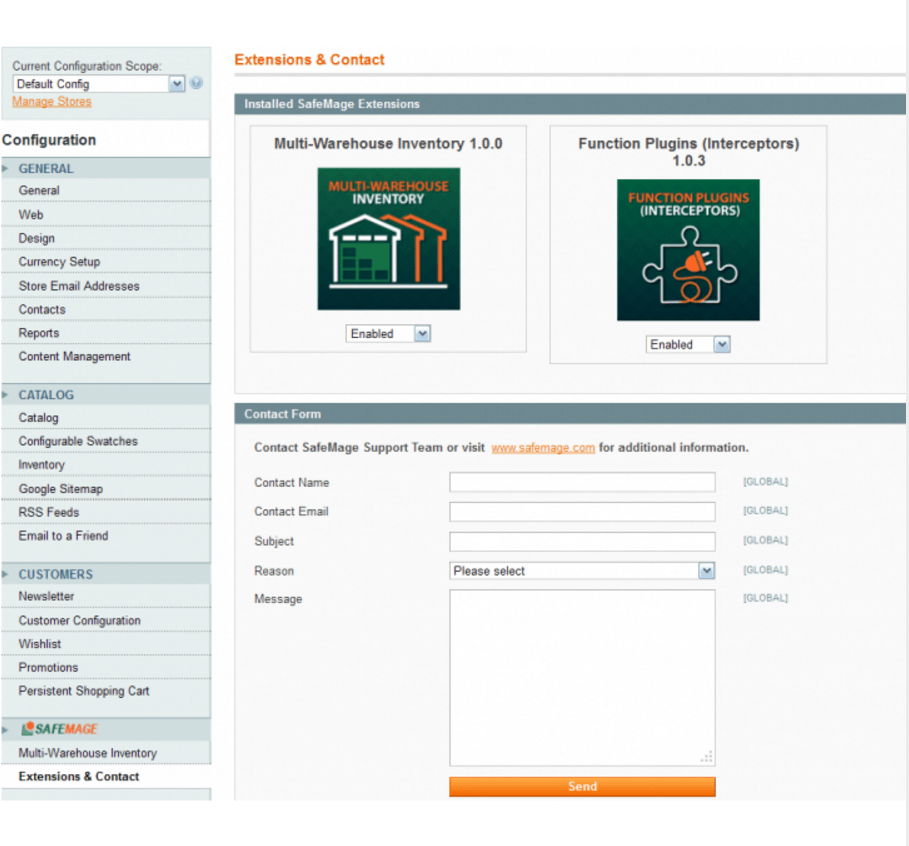The width and height of the screenshot is (909, 846).
Task: Open Configurable Swatches settings
Action: click(x=106, y=441)
